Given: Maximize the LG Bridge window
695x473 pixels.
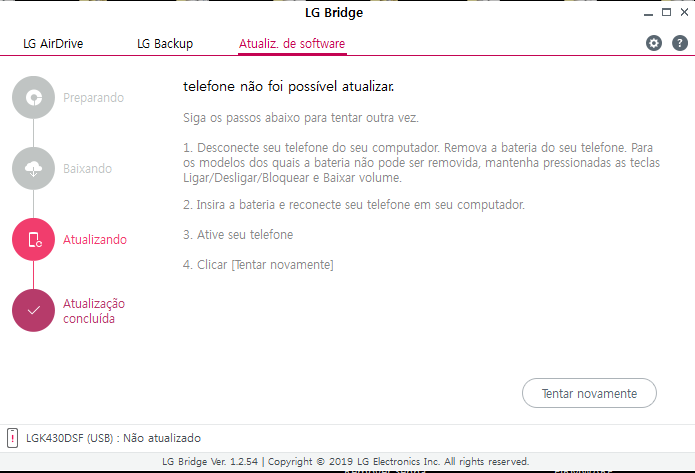Looking at the screenshot, I should 666,12.
